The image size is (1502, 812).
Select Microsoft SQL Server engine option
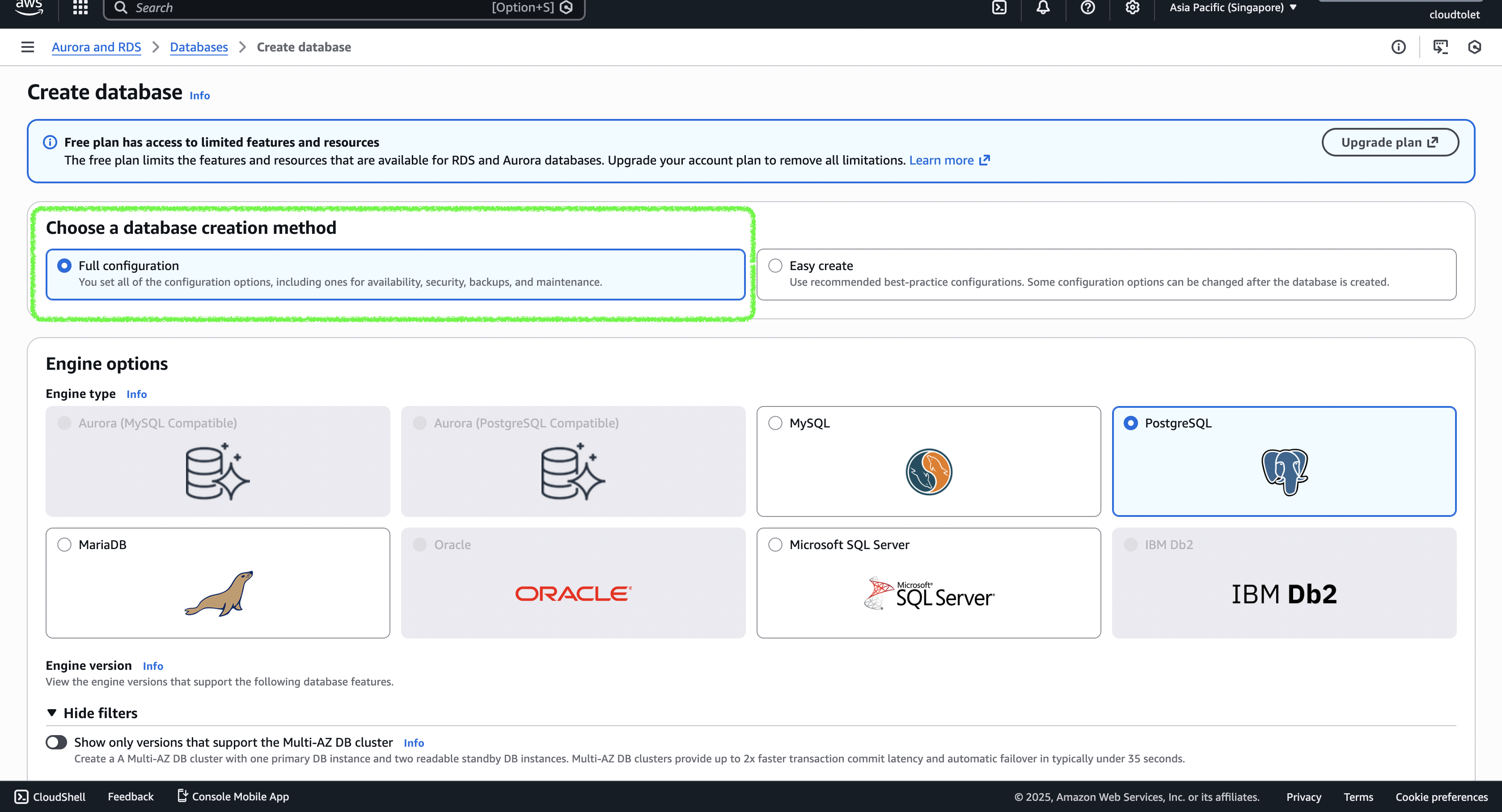775,545
